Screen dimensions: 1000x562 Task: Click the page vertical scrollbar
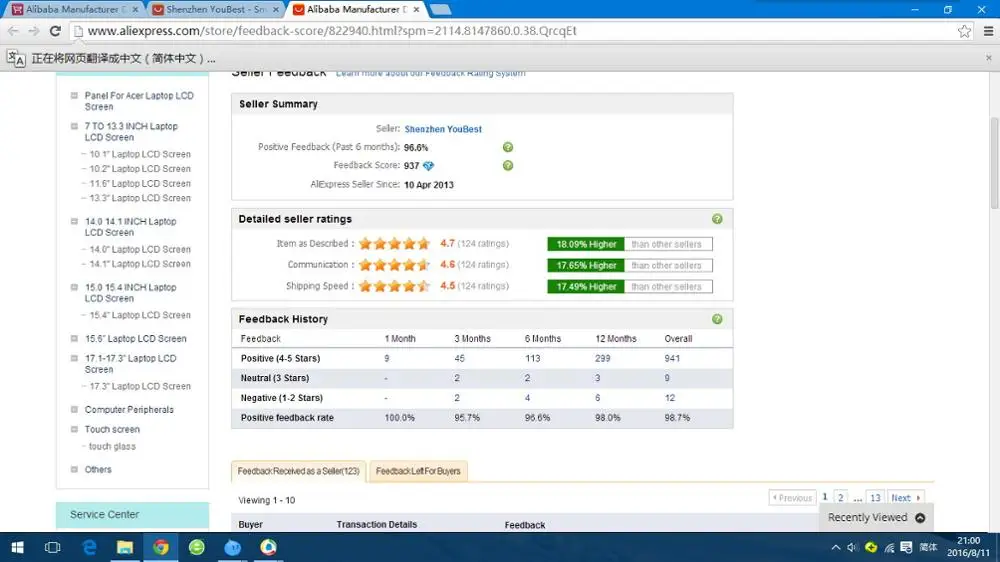pyautogui.click(x=994, y=163)
